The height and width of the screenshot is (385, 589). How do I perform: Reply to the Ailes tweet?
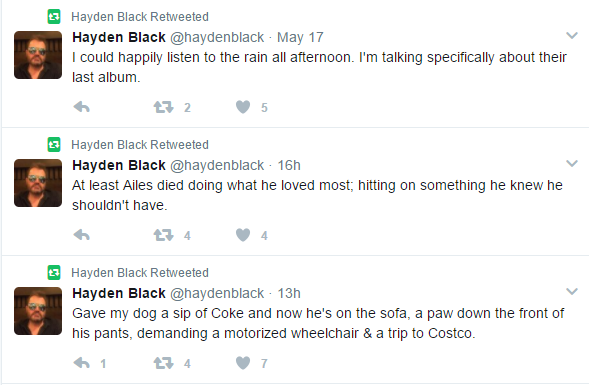click(82, 236)
